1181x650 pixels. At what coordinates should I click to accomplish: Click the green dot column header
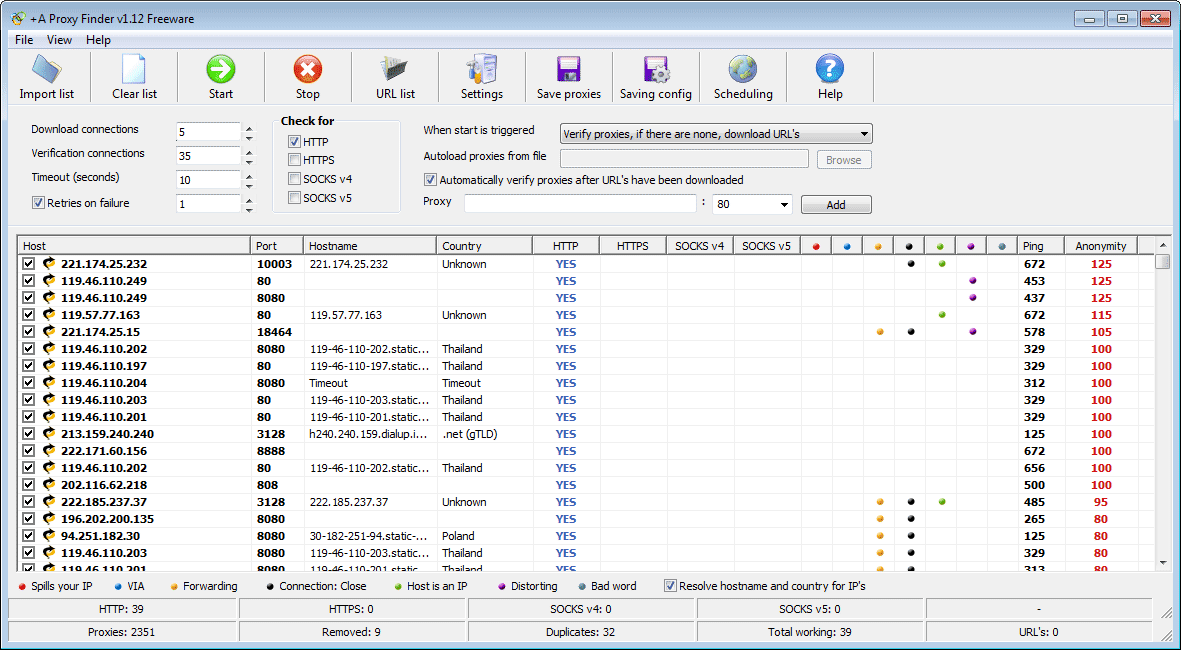pyautogui.click(x=940, y=246)
